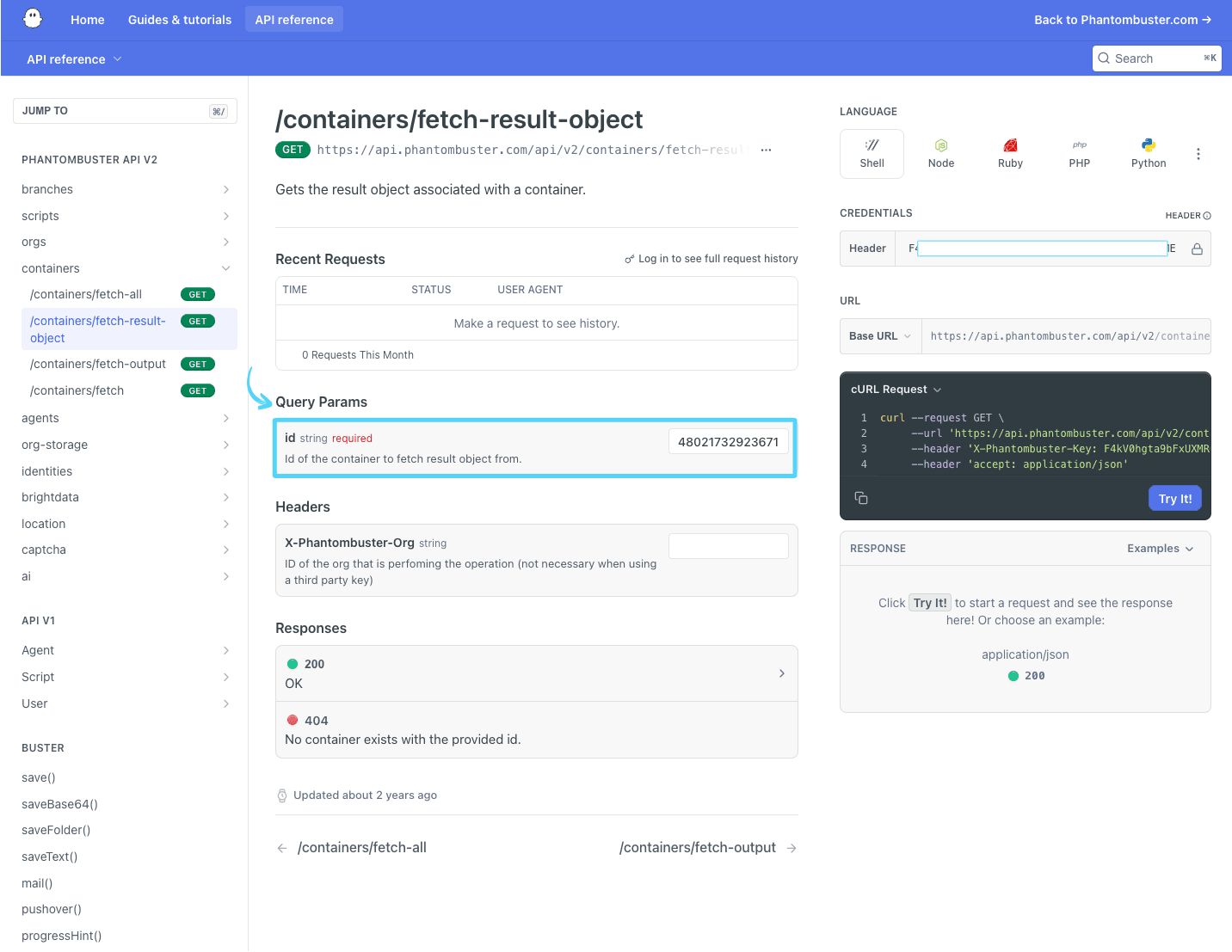Select the Python language icon

coord(1149,145)
